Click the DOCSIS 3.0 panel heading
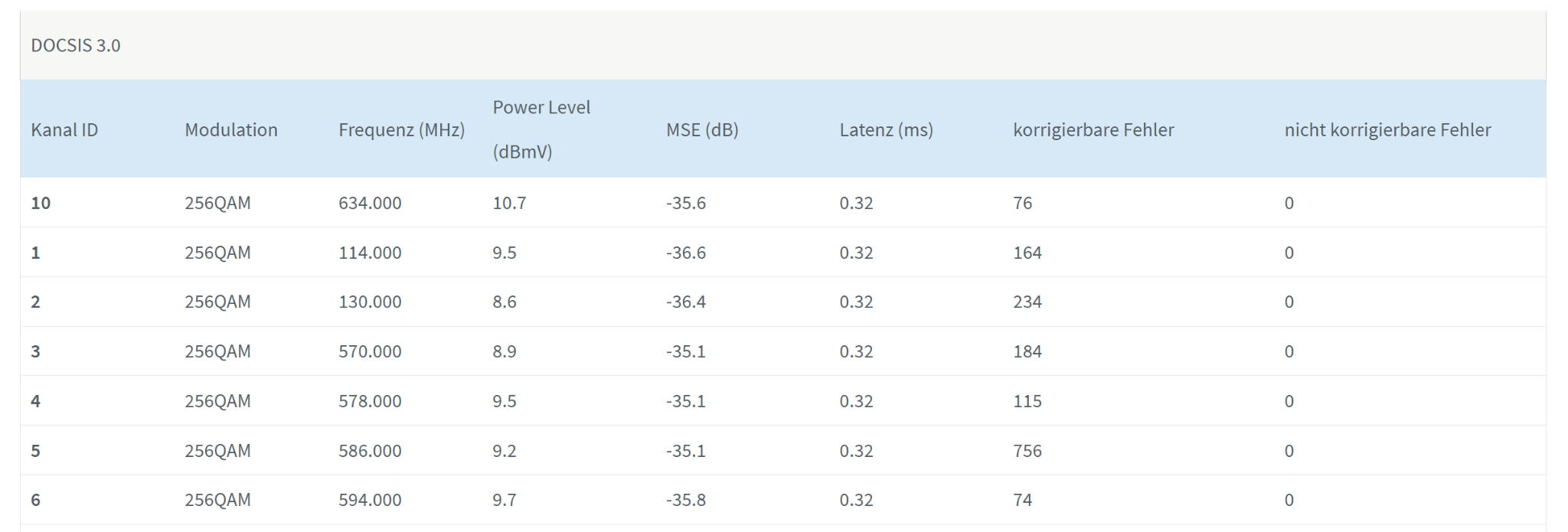The height and width of the screenshot is (532, 1568). coord(76,46)
